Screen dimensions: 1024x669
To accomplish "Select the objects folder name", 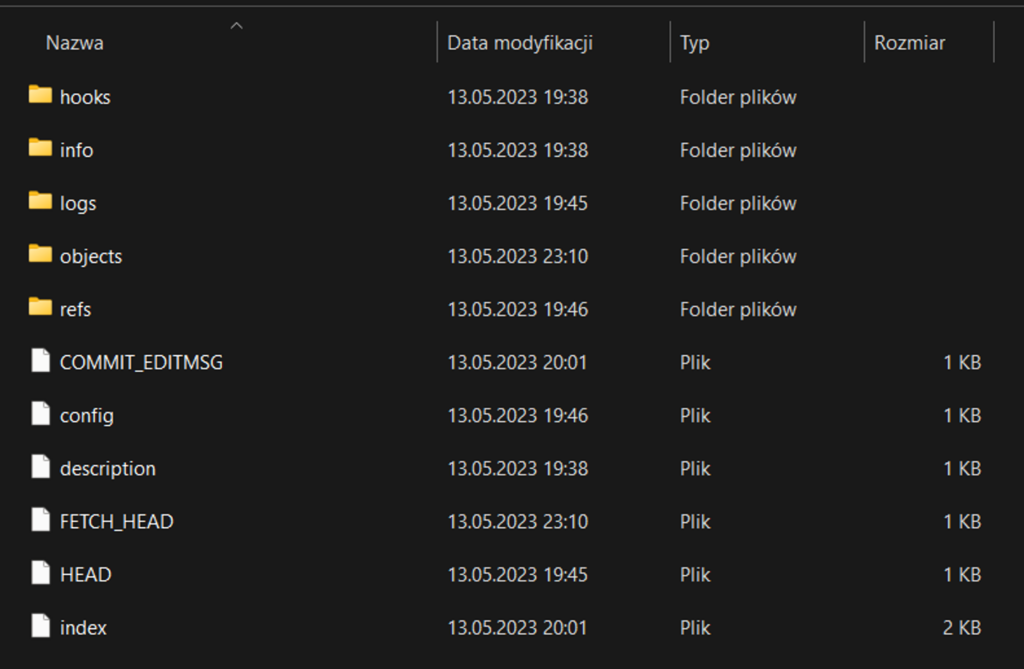I will coord(91,256).
